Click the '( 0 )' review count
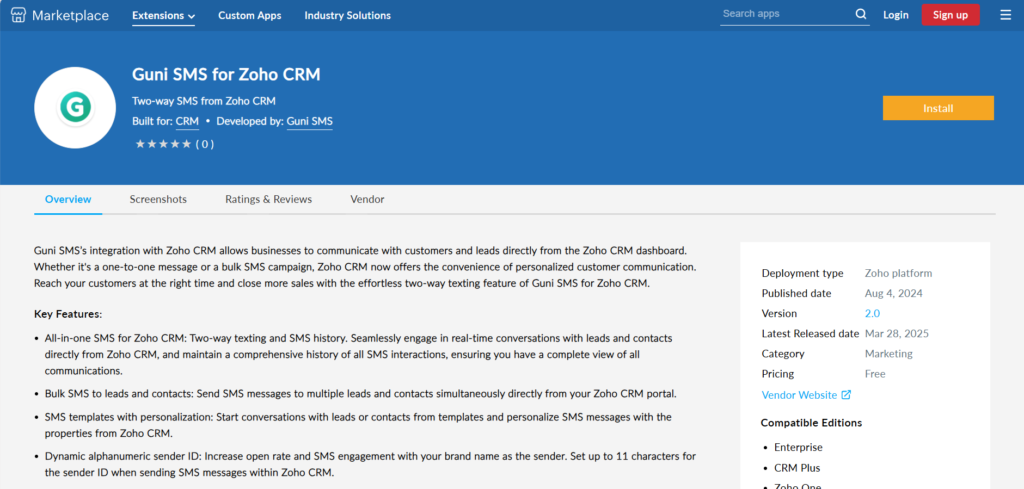Image resolution: width=1024 pixels, height=489 pixels. click(205, 144)
